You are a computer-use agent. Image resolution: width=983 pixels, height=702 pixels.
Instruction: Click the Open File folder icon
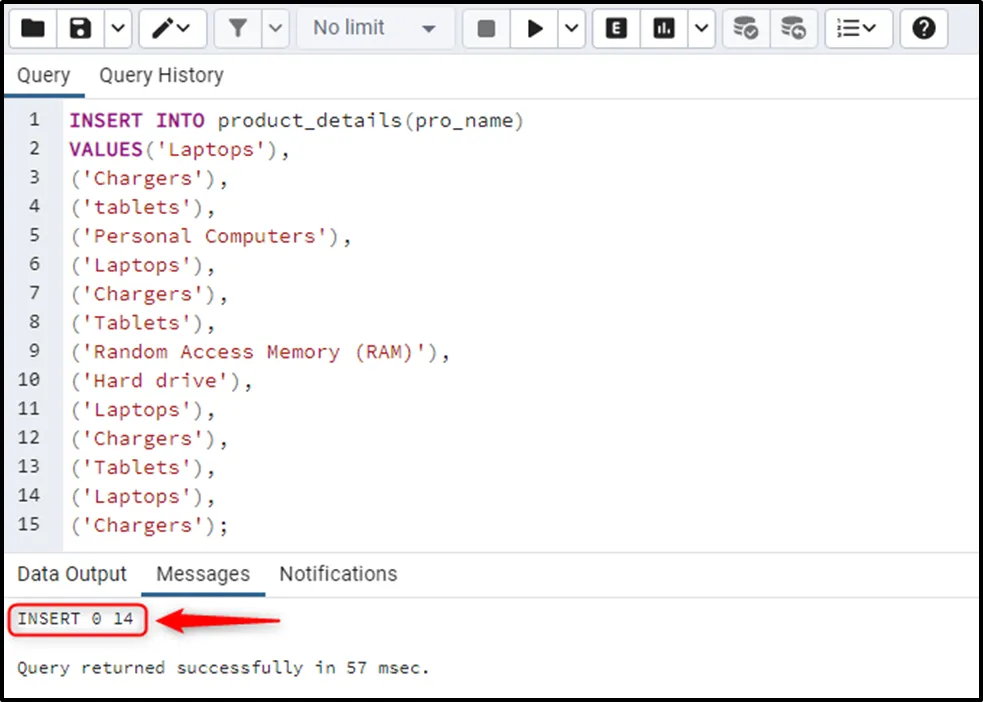pyautogui.click(x=32, y=28)
